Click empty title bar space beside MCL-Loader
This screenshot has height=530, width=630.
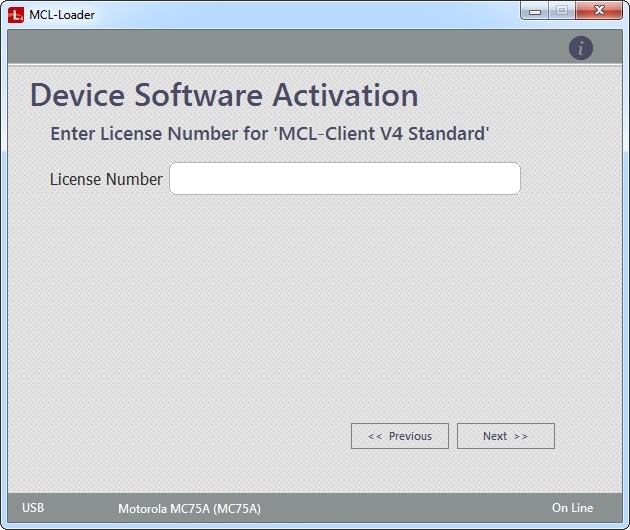pos(300,14)
